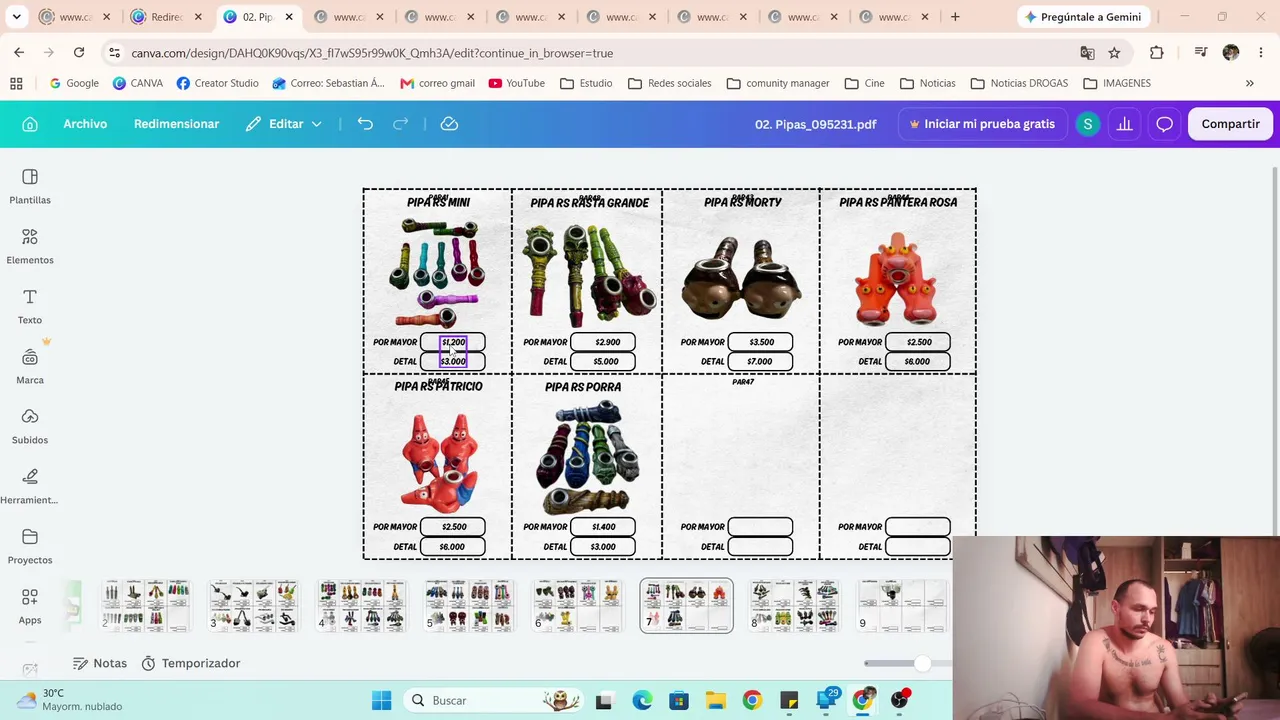Image resolution: width=1280 pixels, height=720 pixels.
Task: Open the Texto sidebar panel
Action: (x=30, y=306)
